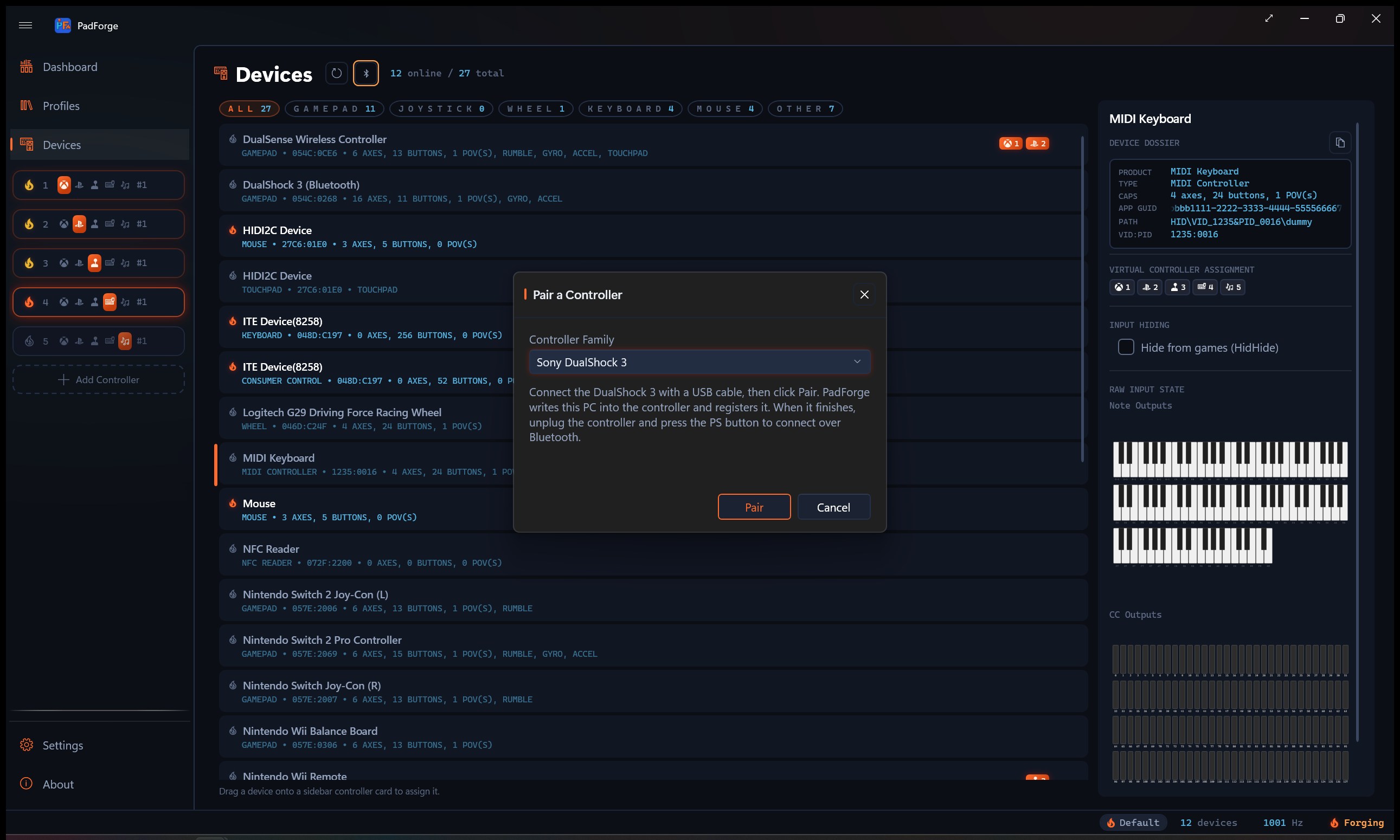
Task: Filter devices by GAMEPAD 11 tab
Action: coord(334,109)
